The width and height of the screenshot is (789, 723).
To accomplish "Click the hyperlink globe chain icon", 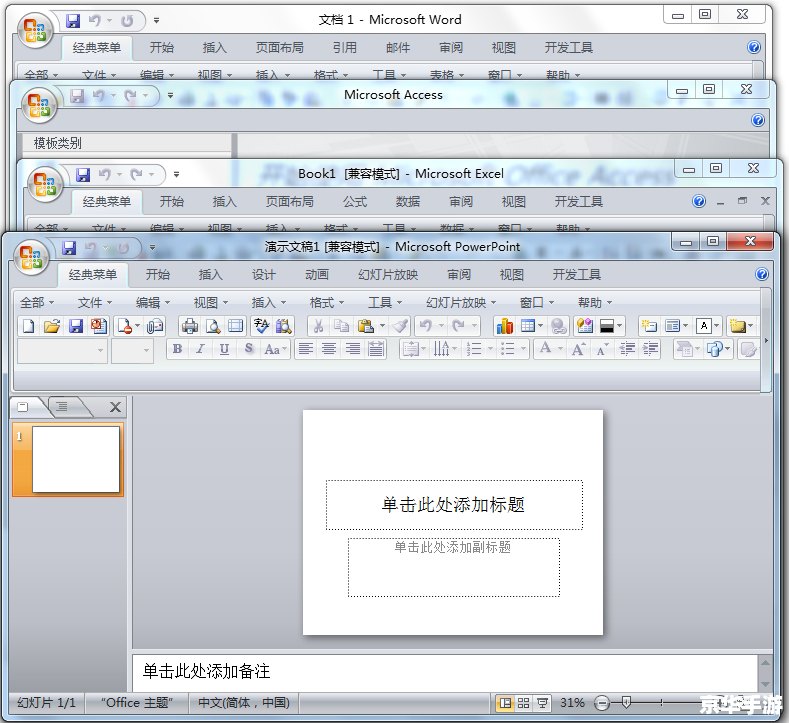I will click(x=558, y=326).
